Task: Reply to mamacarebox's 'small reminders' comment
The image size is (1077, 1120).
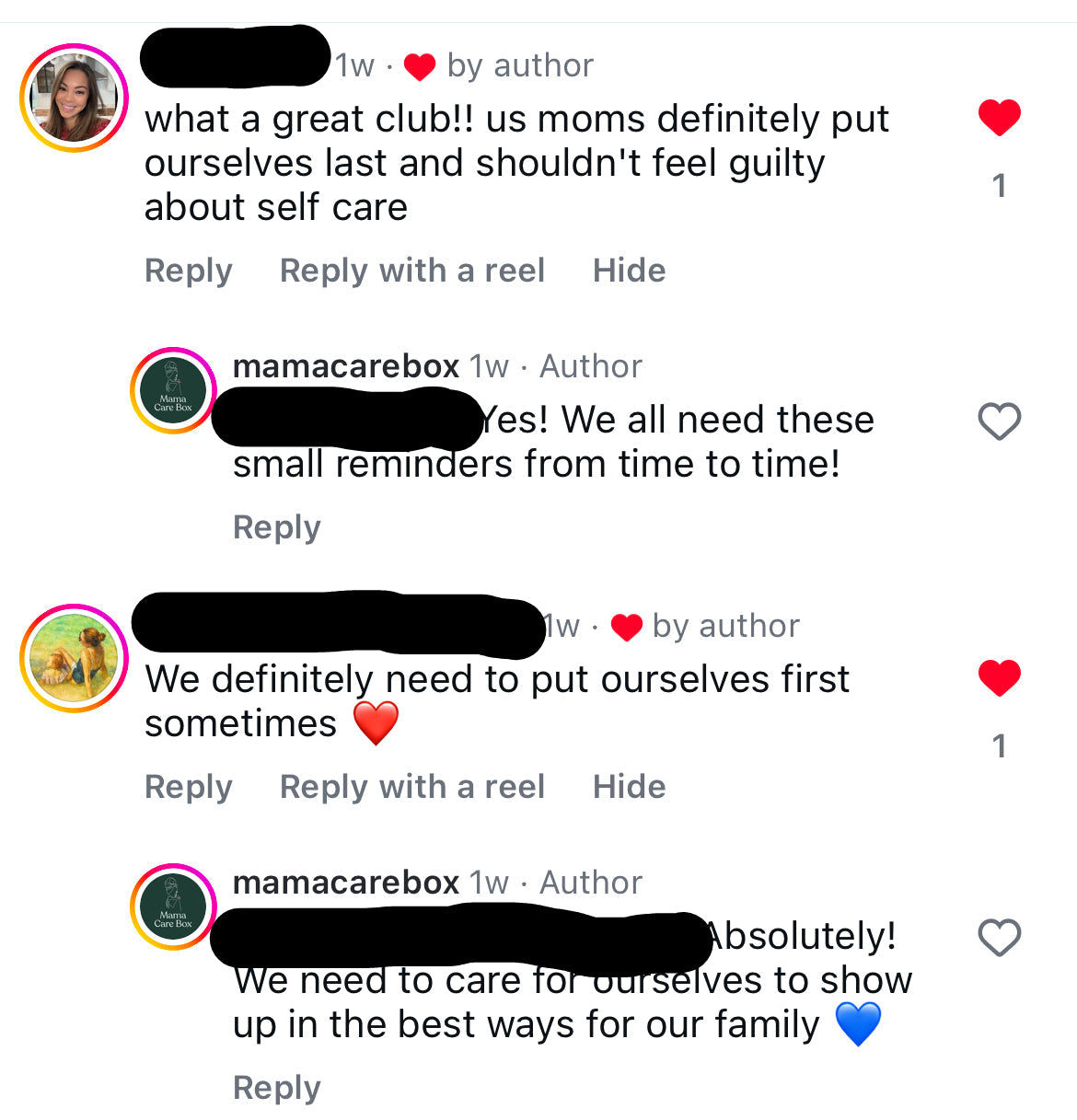Action: click(x=277, y=527)
